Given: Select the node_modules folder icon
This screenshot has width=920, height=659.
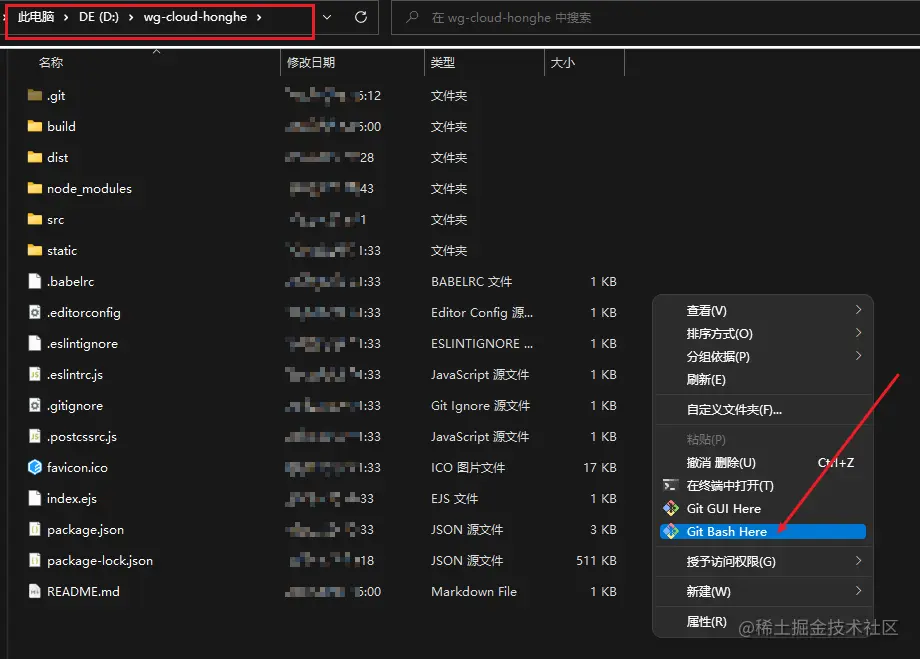Looking at the screenshot, I should (x=35, y=188).
